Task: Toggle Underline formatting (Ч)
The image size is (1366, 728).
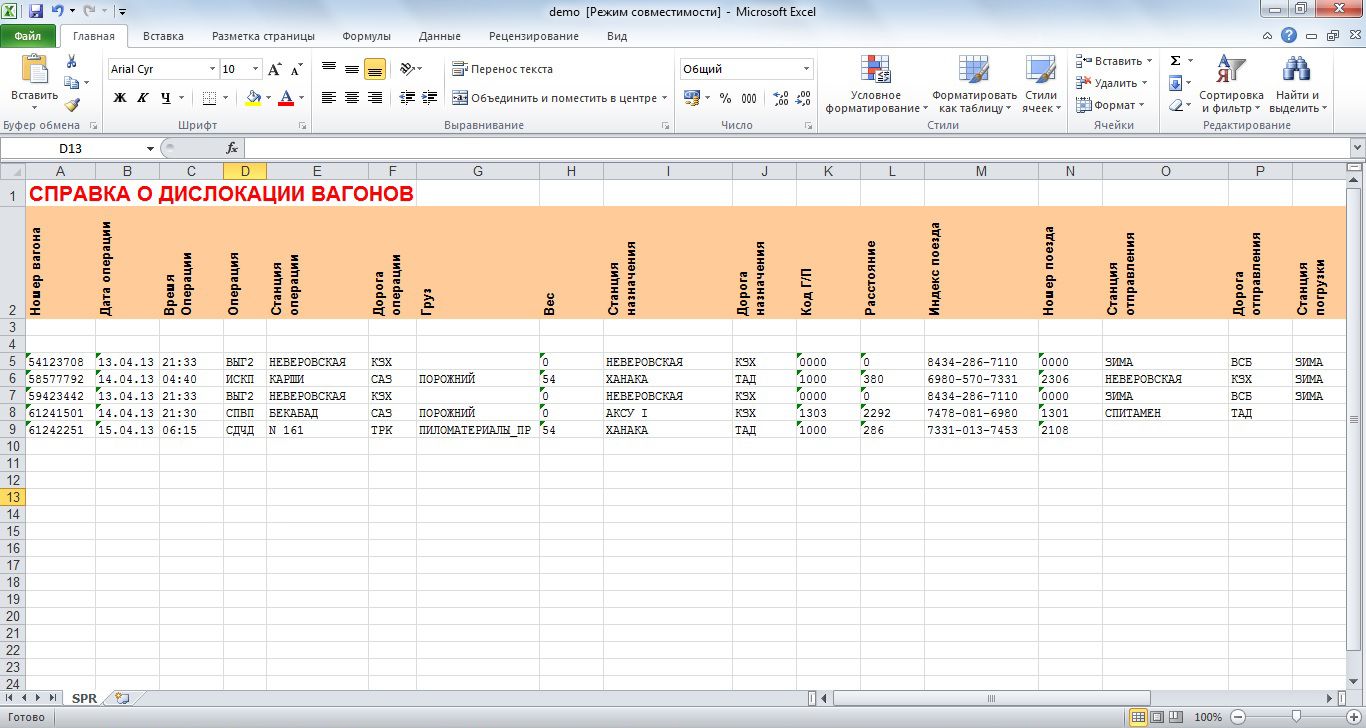Action: point(166,98)
